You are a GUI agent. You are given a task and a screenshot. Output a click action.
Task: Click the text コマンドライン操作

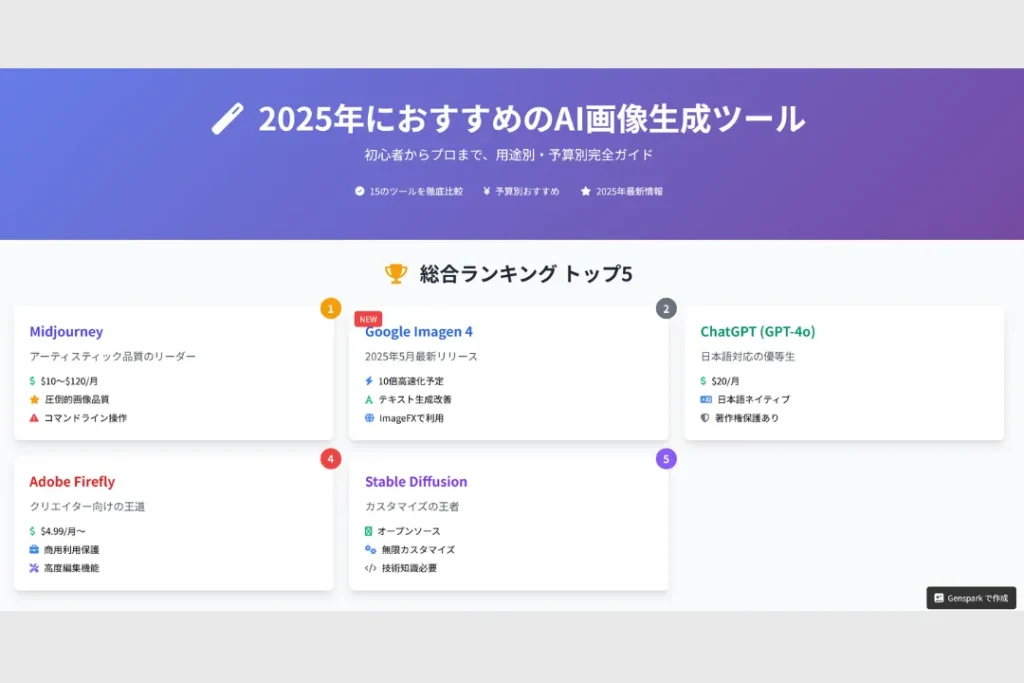86,418
